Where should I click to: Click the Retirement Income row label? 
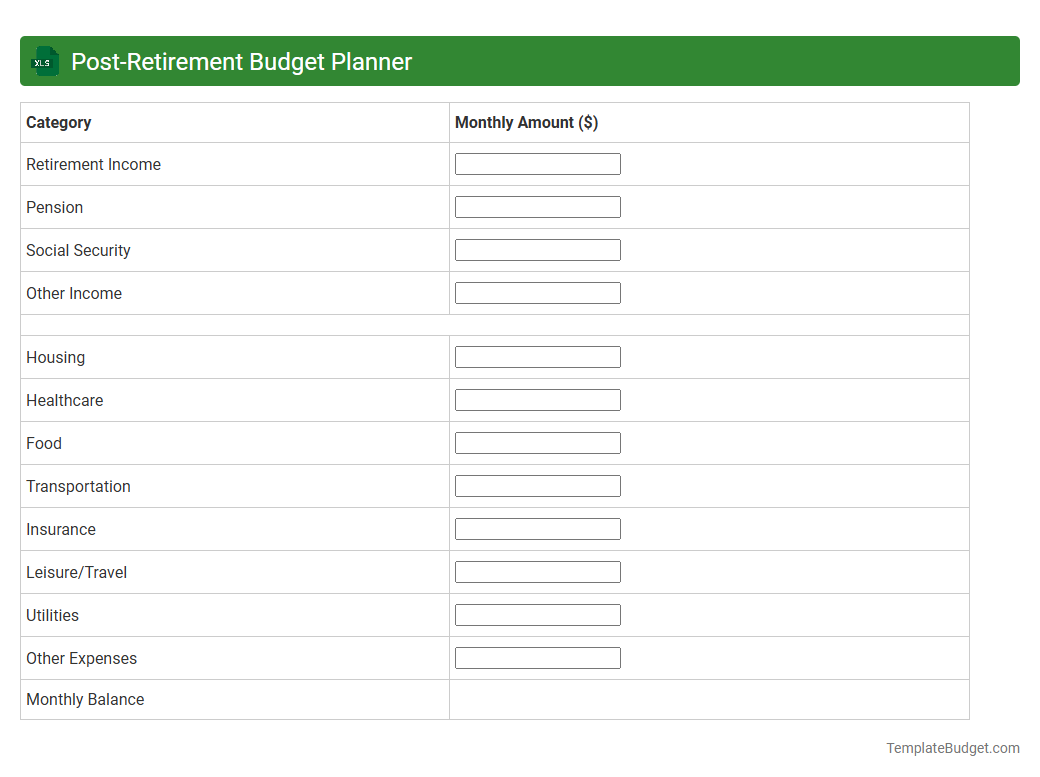[93, 164]
